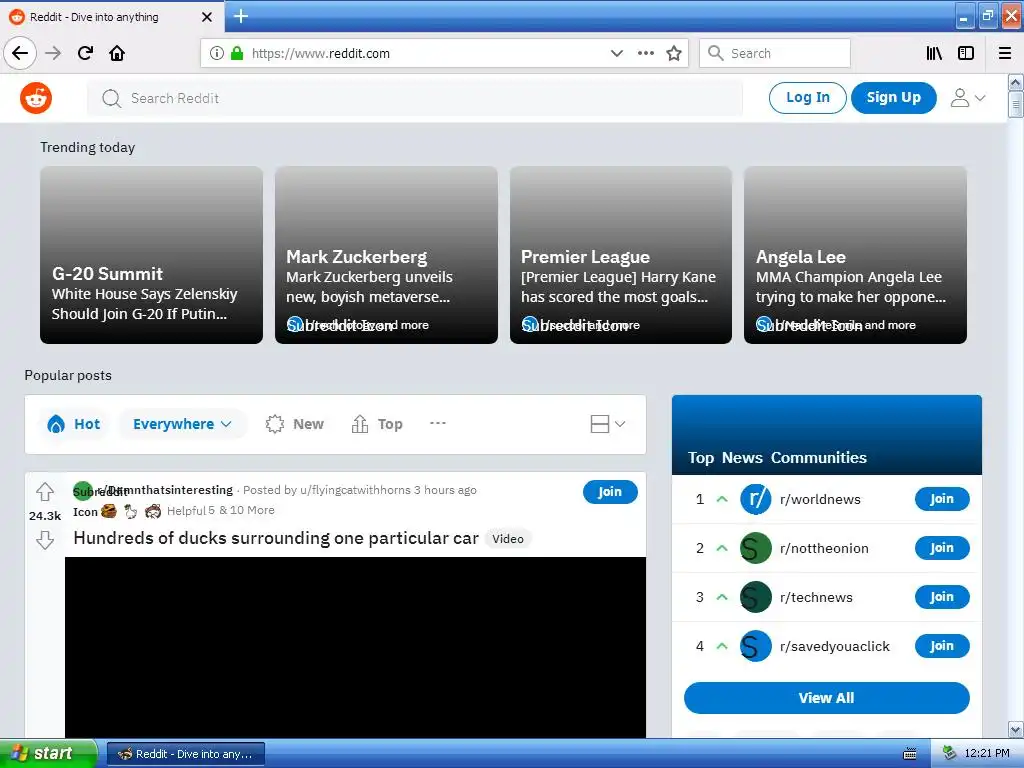Click the Sign Up button
This screenshot has height=768, width=1024.
(893, 98)
